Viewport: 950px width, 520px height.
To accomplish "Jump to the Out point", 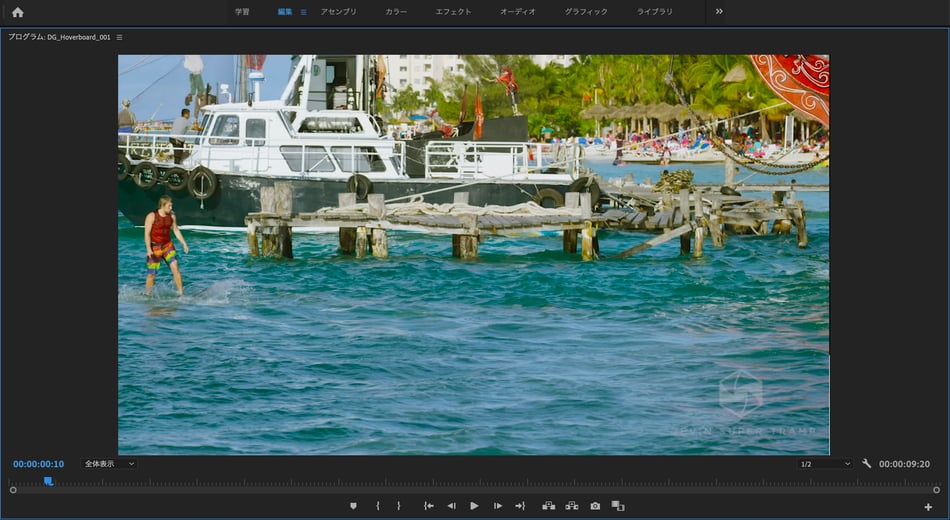I will 520,506.
